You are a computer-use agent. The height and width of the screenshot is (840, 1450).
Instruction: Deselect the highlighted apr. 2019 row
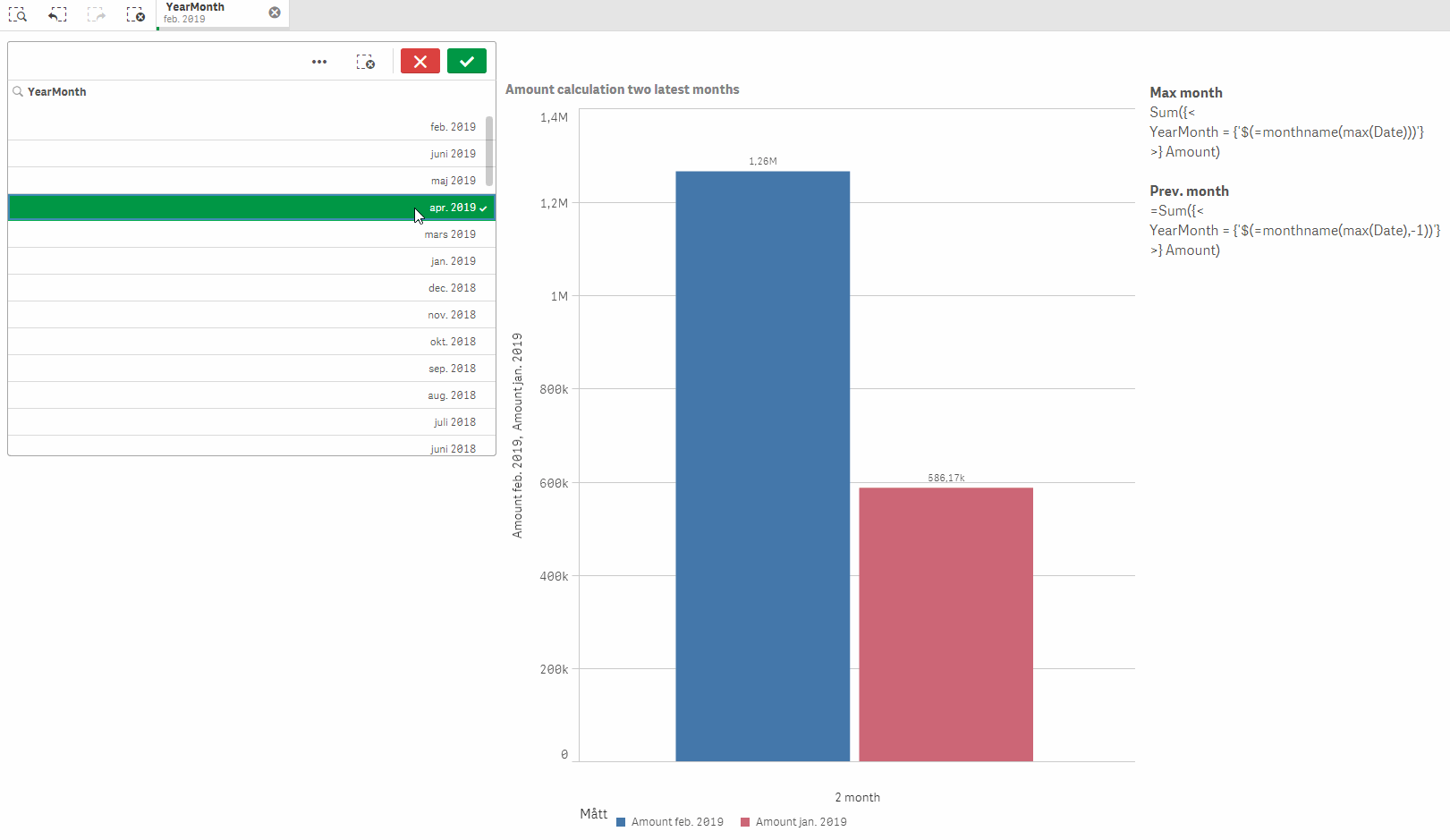[x=251, y=208]
